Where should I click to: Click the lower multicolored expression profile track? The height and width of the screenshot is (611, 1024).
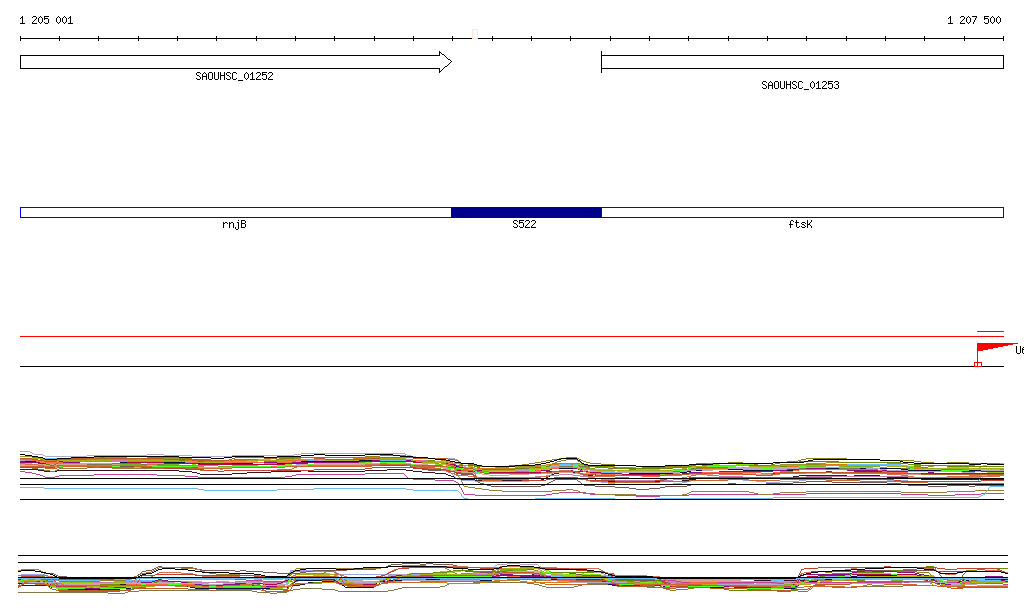(x=500, y=578)
